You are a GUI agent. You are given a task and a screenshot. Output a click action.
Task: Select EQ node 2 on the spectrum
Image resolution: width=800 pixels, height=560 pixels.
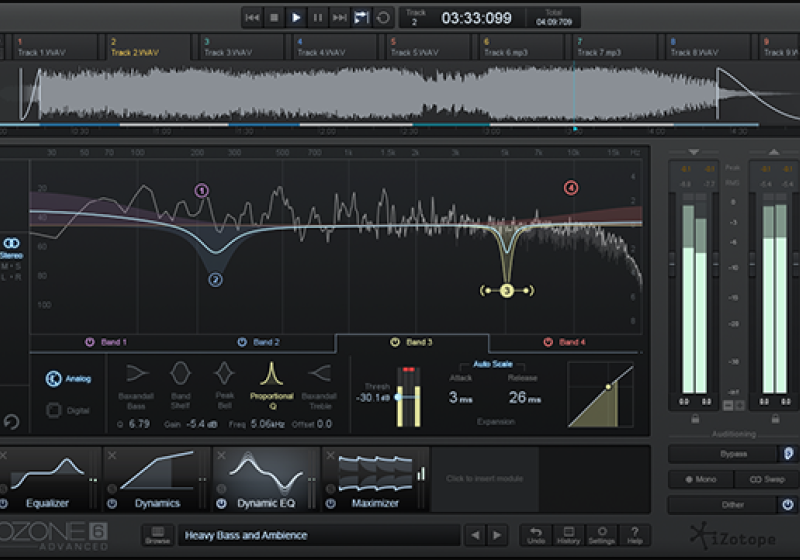pyautogui.click(x=215, y=279)
